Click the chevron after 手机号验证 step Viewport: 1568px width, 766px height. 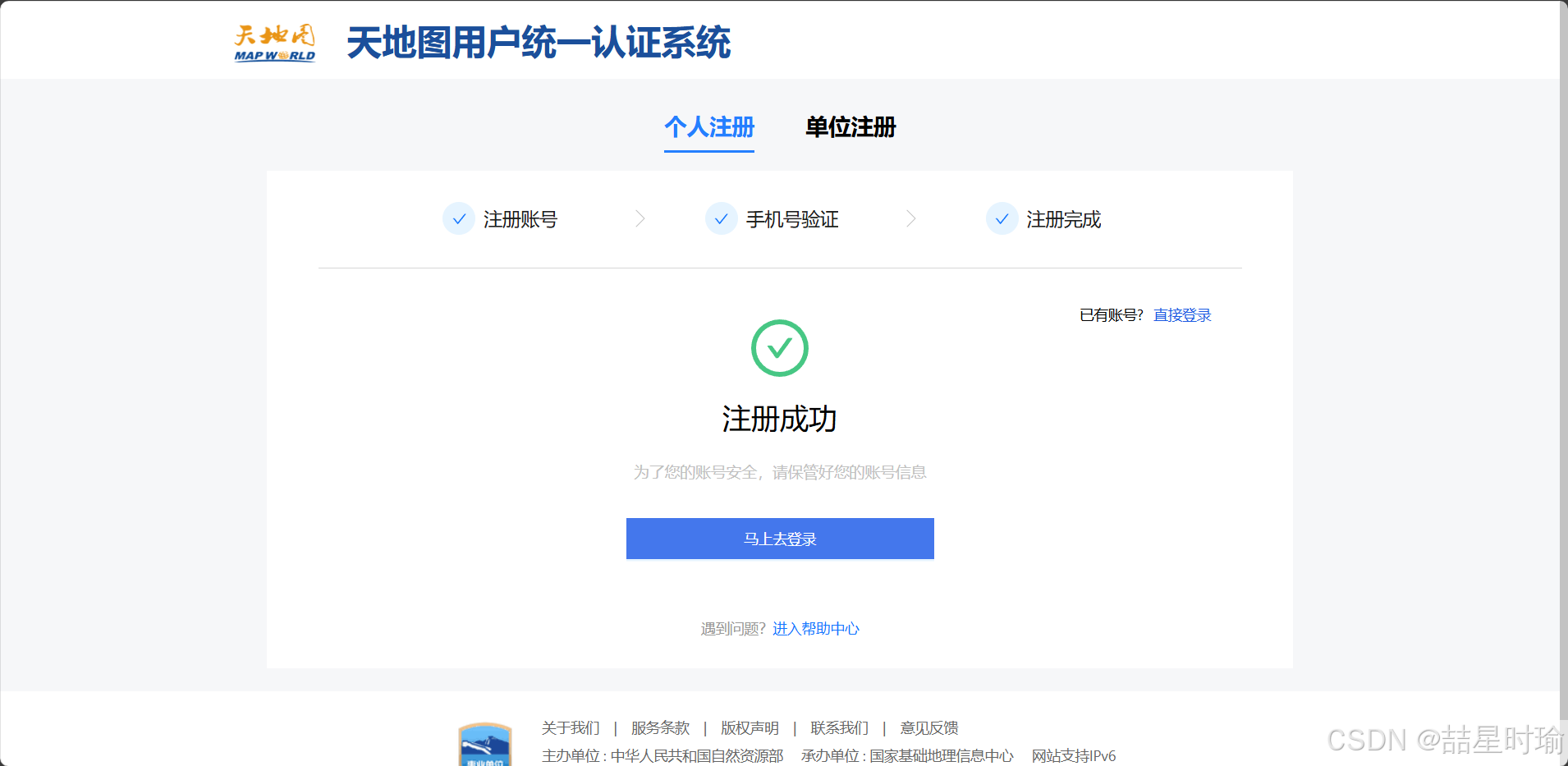tap(911, 218)
